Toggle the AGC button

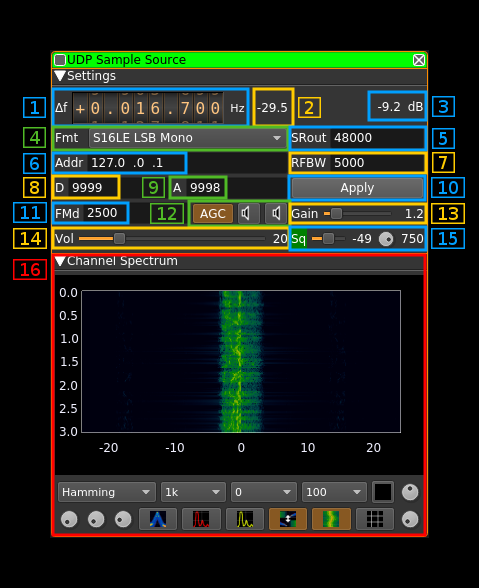pos(213,213)
